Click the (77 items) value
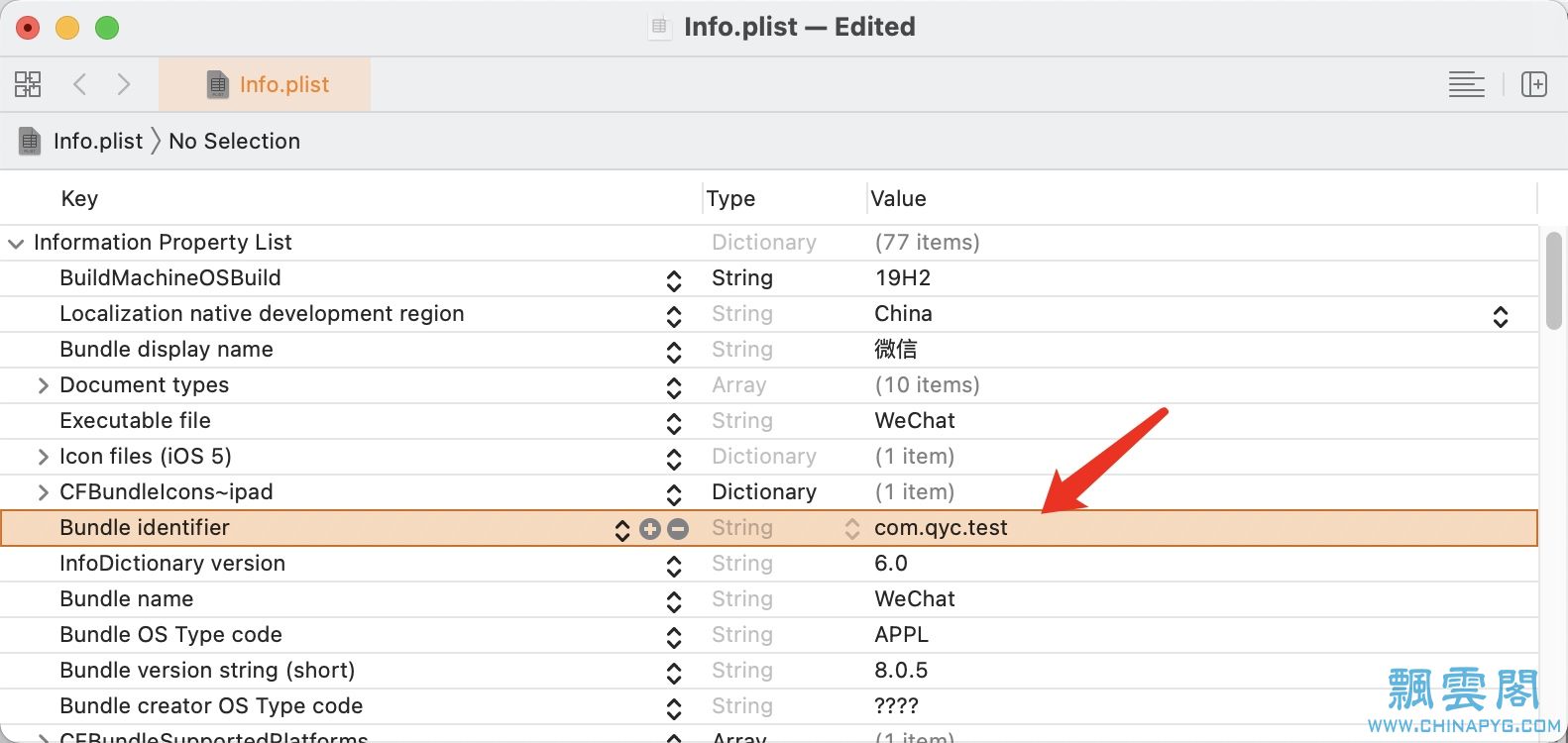 (x=928, y=243)
